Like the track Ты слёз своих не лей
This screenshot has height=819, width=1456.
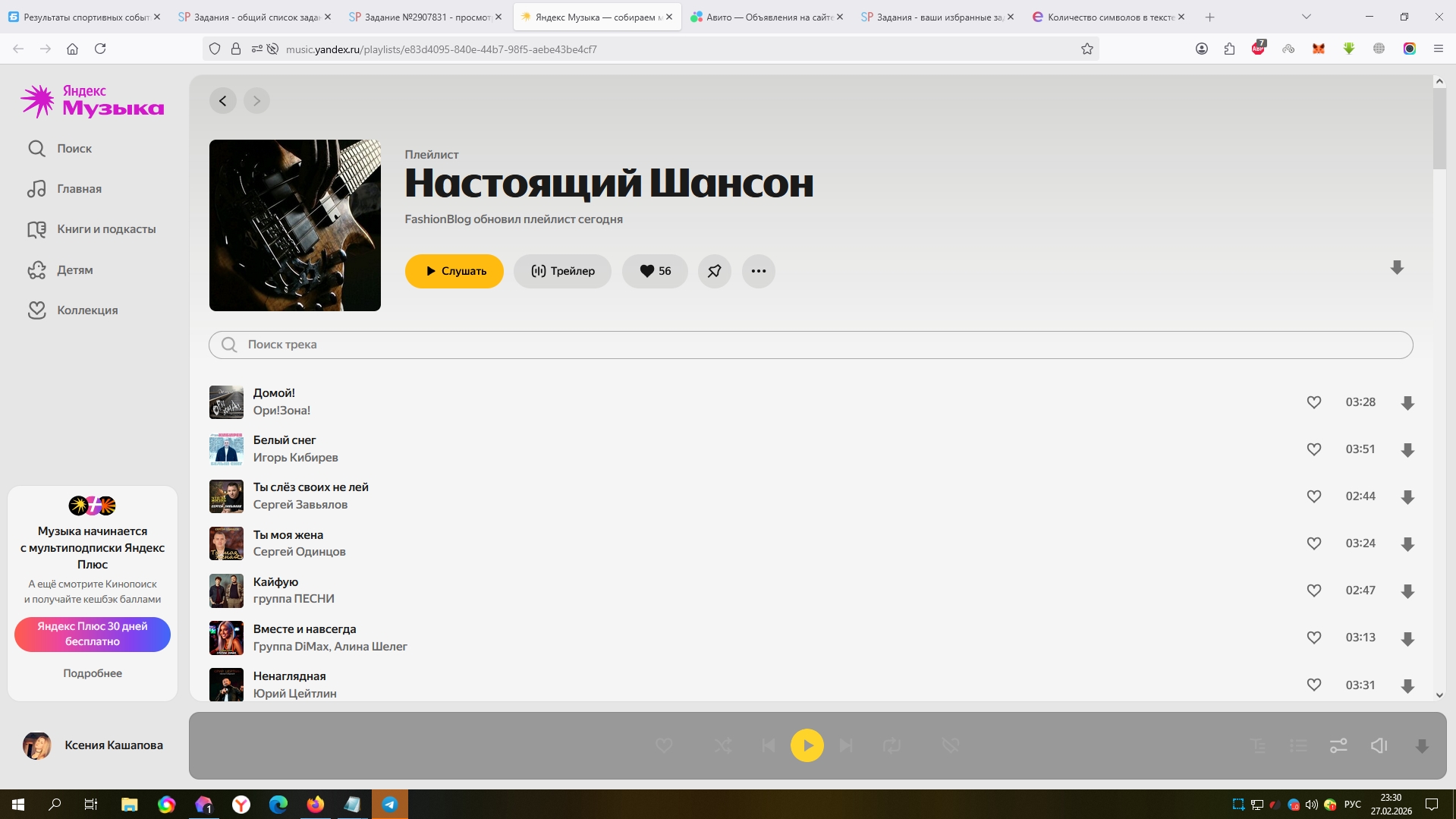point(1314,496)
